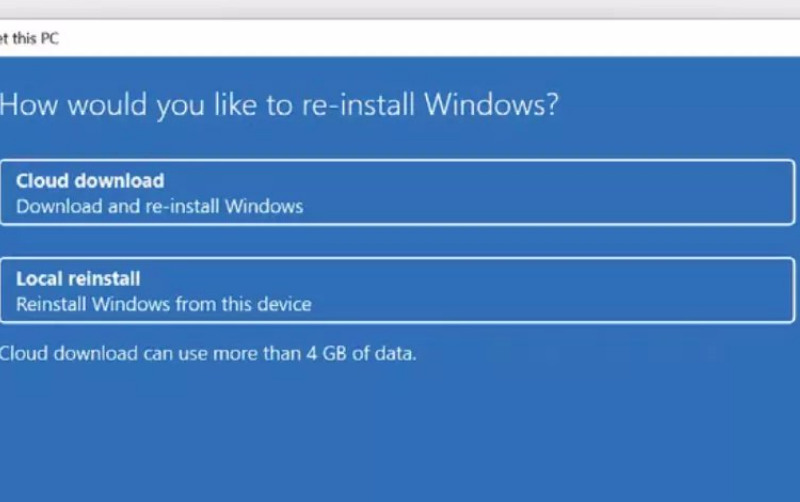The image size is (800, 502).
Task: Click the 4 GB data usage note
Action: point(207,353)
